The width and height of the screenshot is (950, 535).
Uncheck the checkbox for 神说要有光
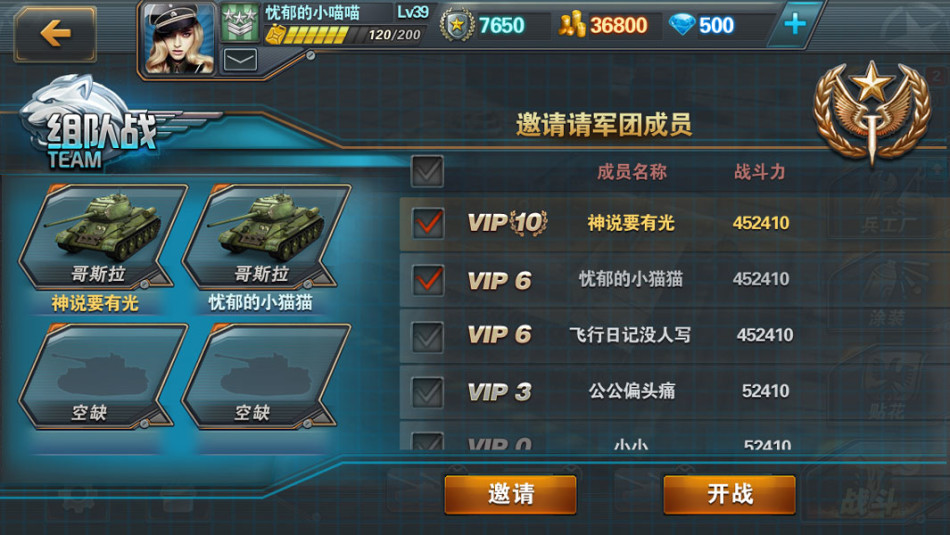coord(428,223)
